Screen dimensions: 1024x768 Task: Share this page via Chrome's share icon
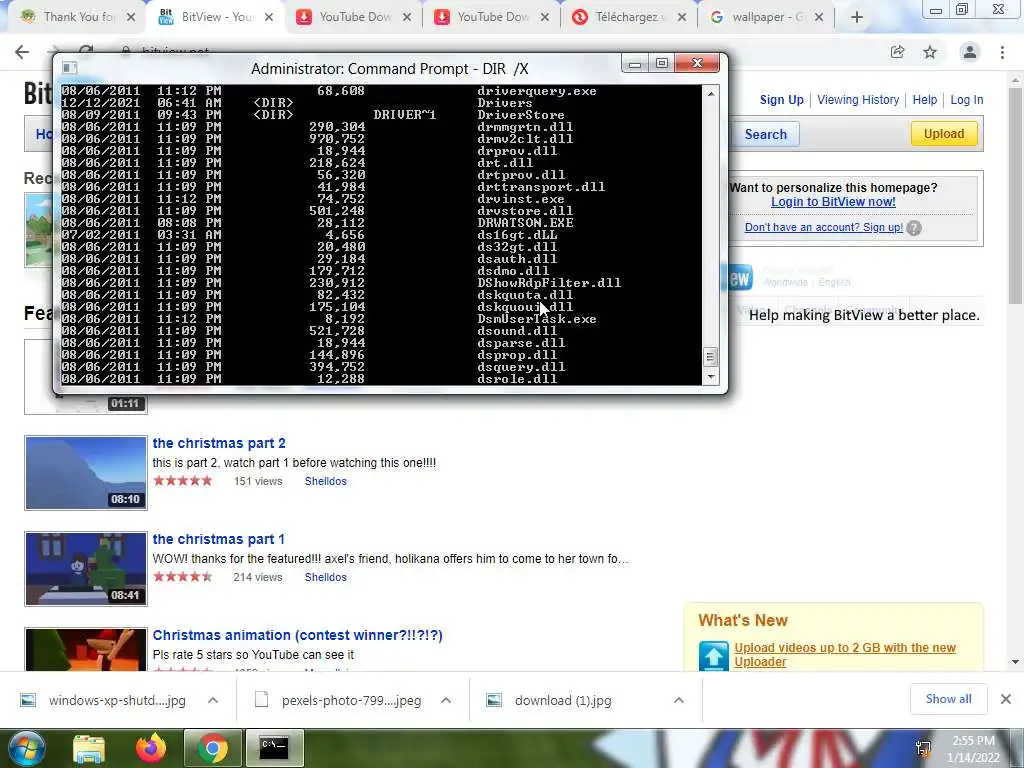click(x=897, y=52)
